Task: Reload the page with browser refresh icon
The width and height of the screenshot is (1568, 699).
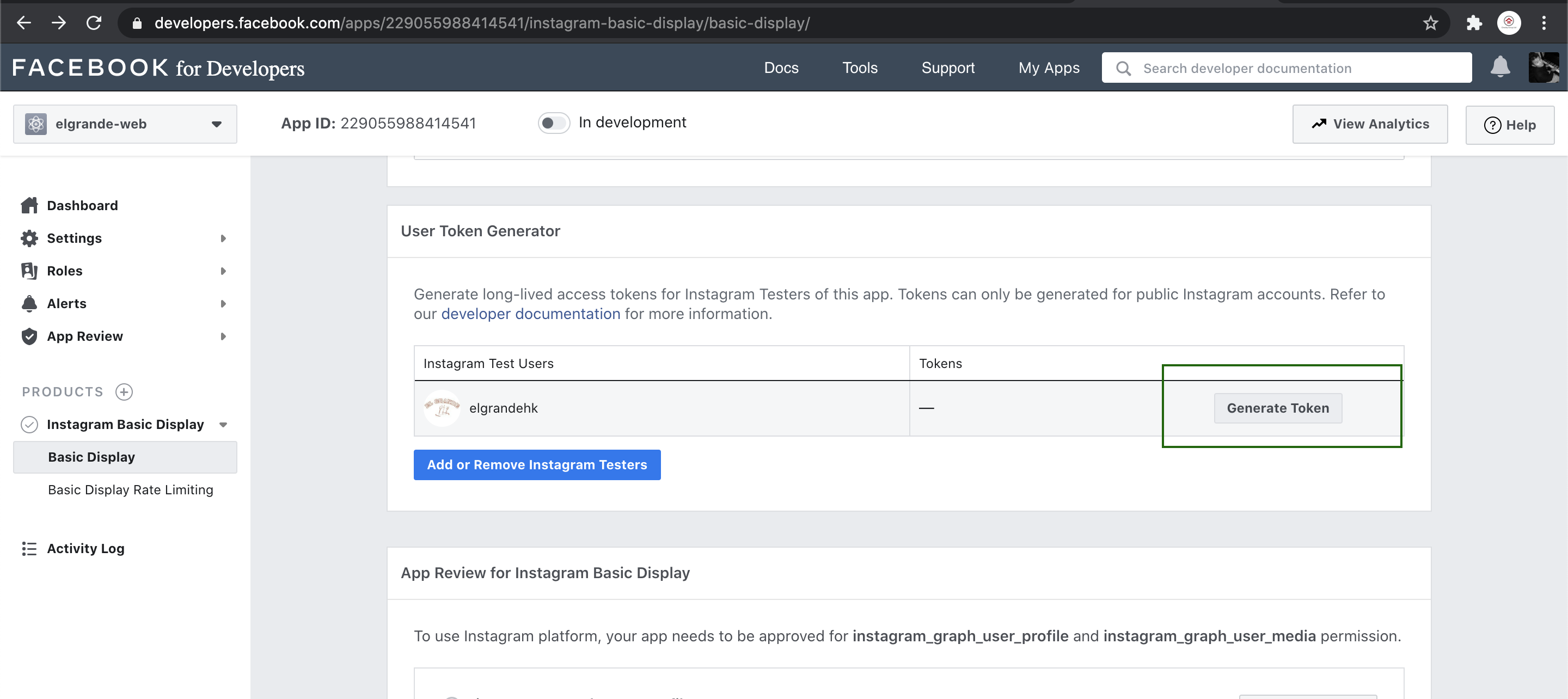Action: pyautogui.click(x=94, y=22)
